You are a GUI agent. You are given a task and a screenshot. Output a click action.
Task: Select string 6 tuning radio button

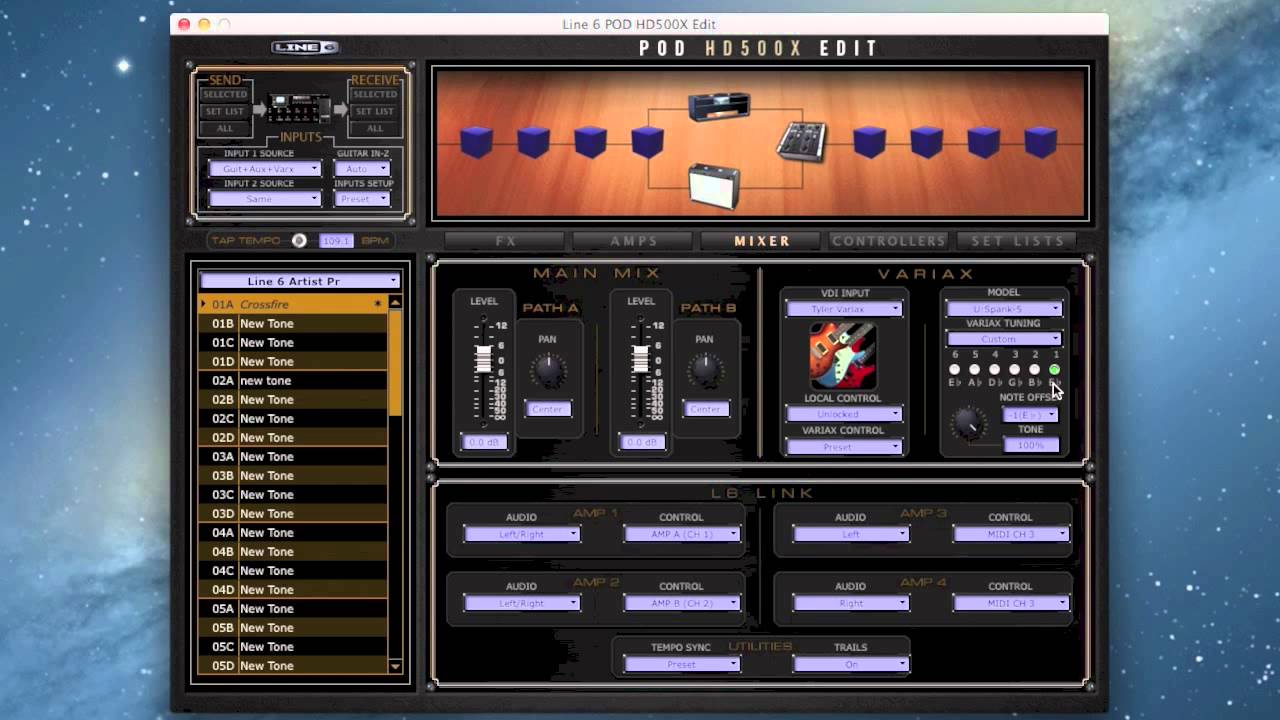pyautogui.click(x=954, y=370)
